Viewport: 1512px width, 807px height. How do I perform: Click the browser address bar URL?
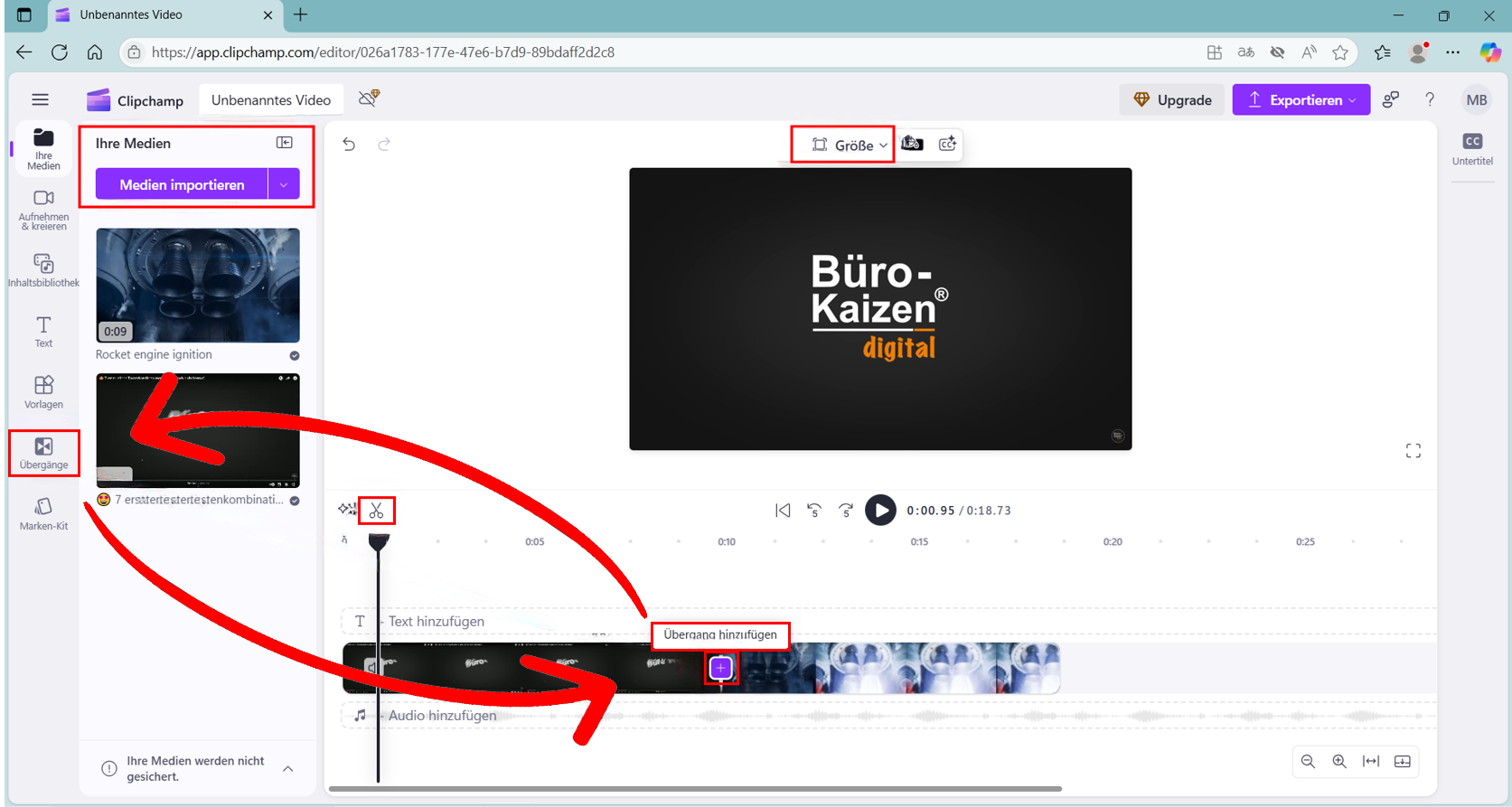(383, 52)
